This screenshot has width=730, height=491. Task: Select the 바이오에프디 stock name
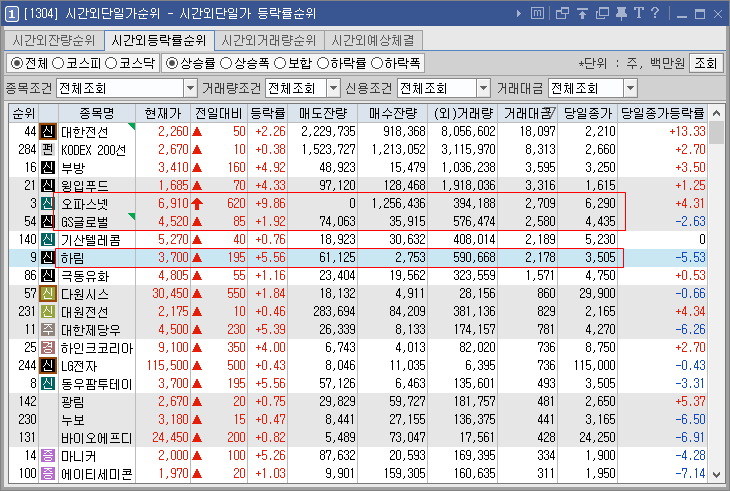point(97,438)
